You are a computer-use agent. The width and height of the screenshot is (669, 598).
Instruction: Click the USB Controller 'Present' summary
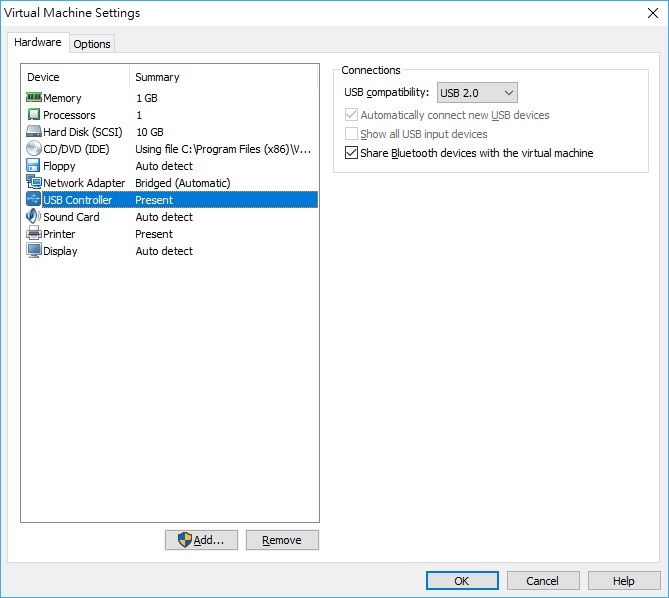click(x=154, y=200)
